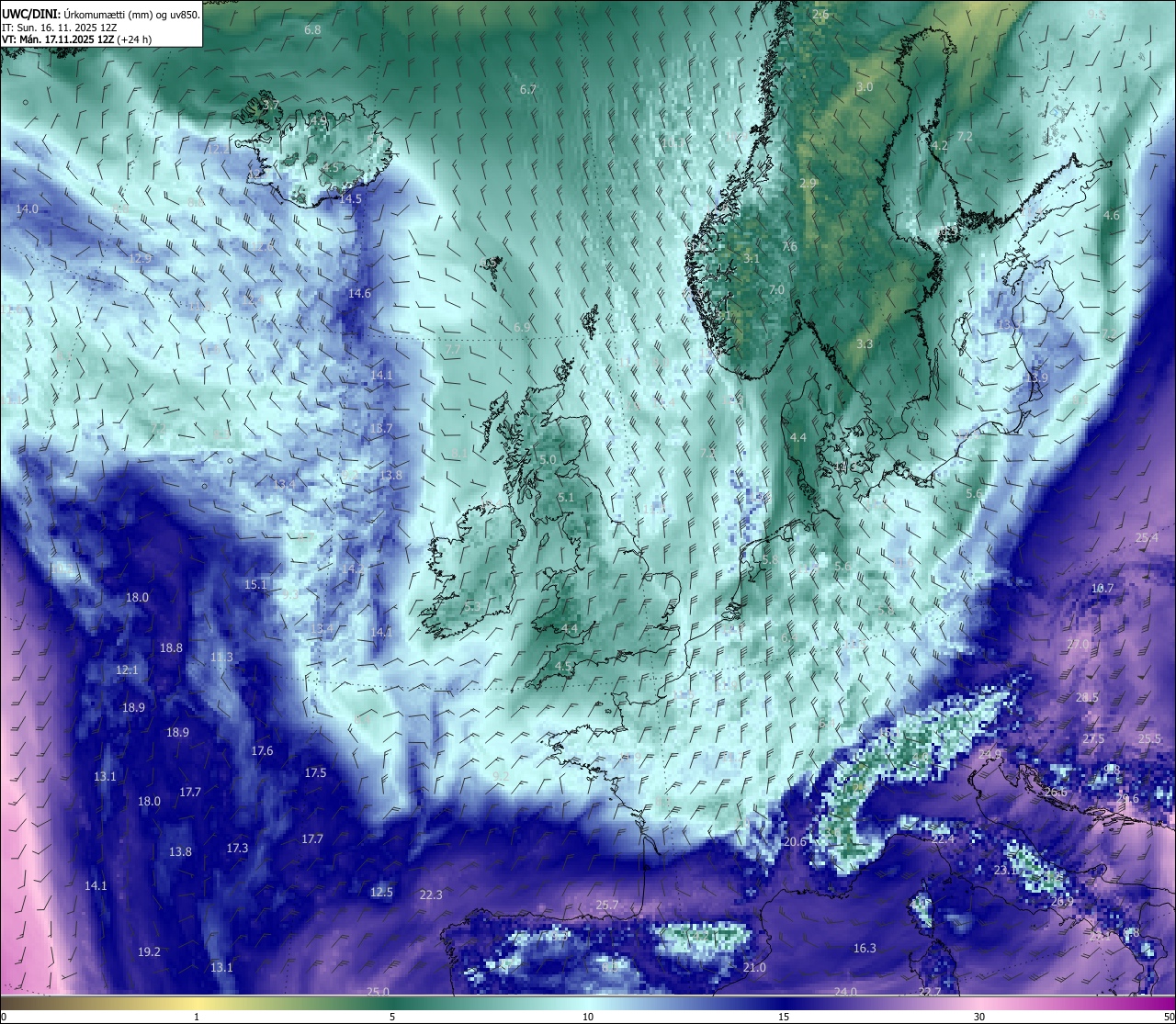This screenshot has height=1024, width=1176.
Task: Click the UWC/DINI Úrkomumætti title text
Action: 100,15
